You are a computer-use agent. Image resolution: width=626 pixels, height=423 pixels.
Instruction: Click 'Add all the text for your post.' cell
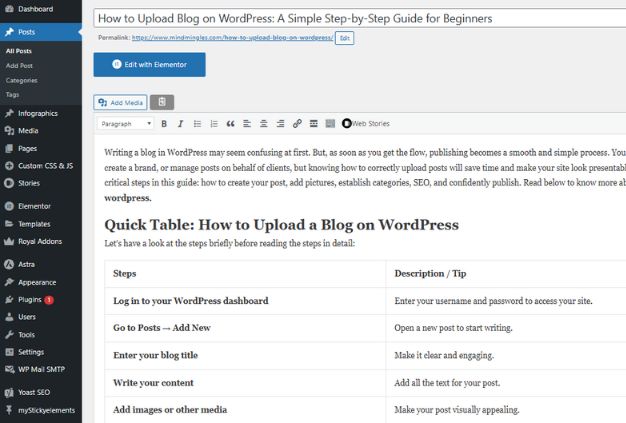(506, 383)
